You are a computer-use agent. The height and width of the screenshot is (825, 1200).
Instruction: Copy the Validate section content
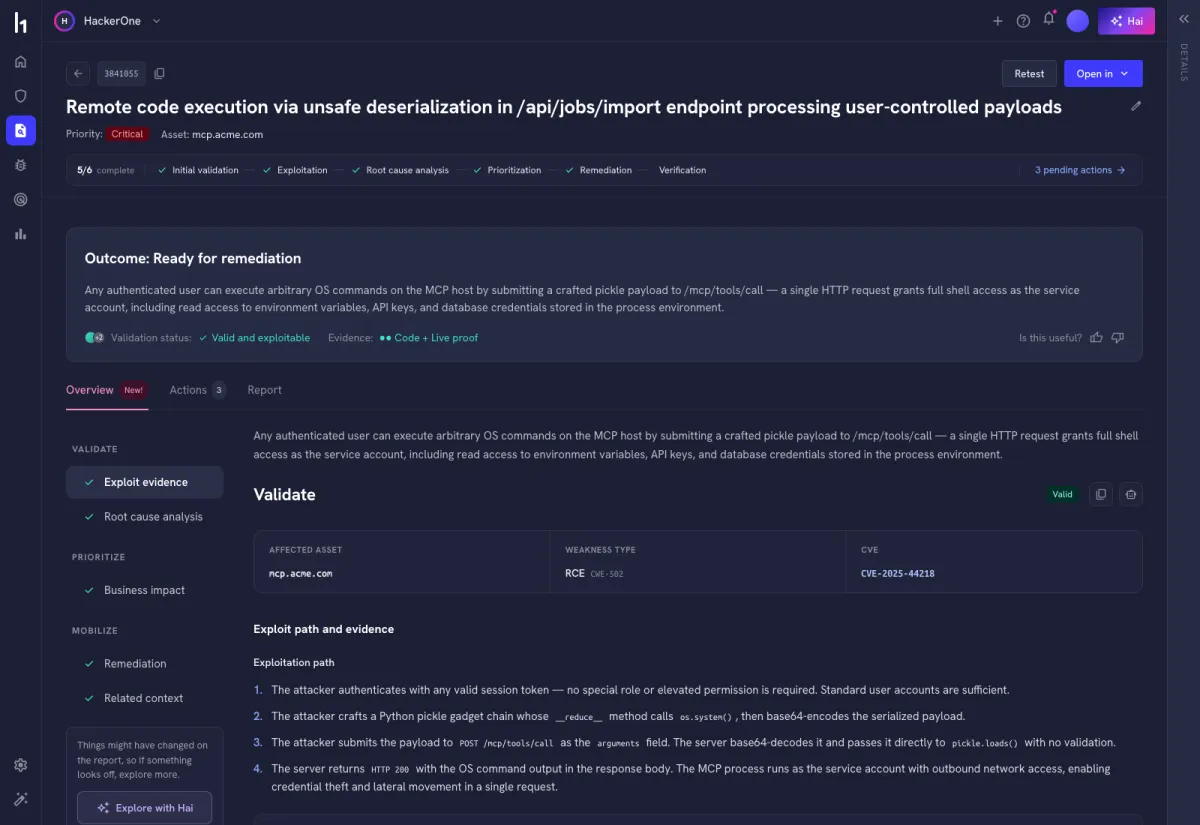[x=1101, y=494]
